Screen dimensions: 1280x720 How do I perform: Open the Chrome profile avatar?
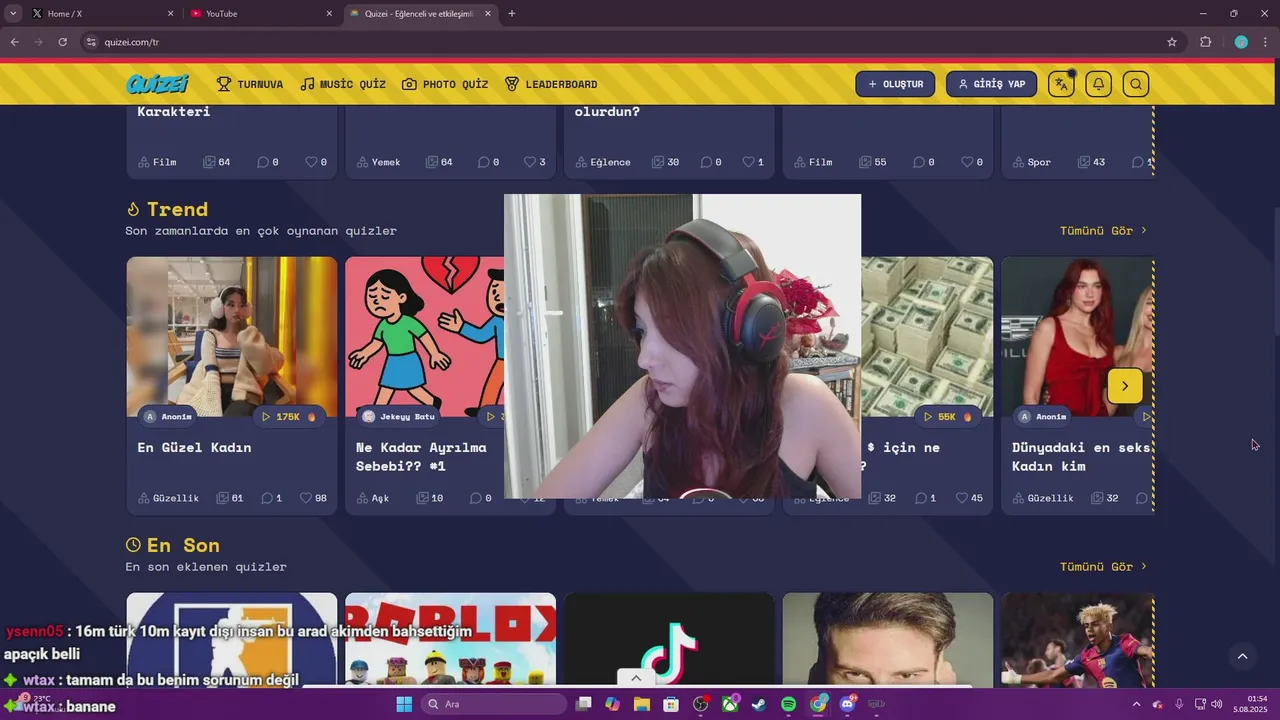point(1241,42)
